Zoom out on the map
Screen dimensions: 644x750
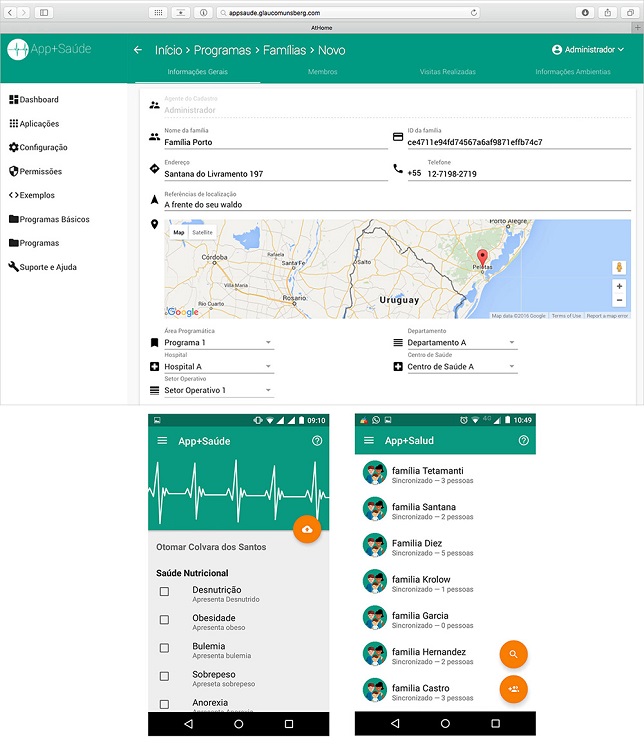click(x=619, y=300)
